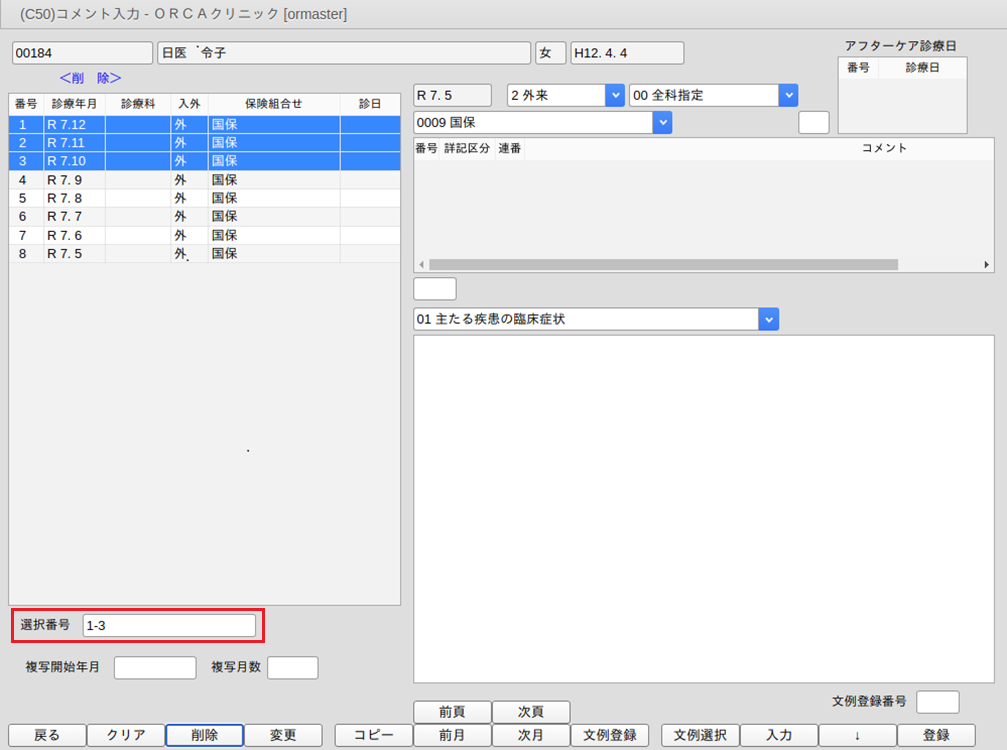Click the クリア button
This screenshot has height=750, width=1007.
(x=125, y=735)
